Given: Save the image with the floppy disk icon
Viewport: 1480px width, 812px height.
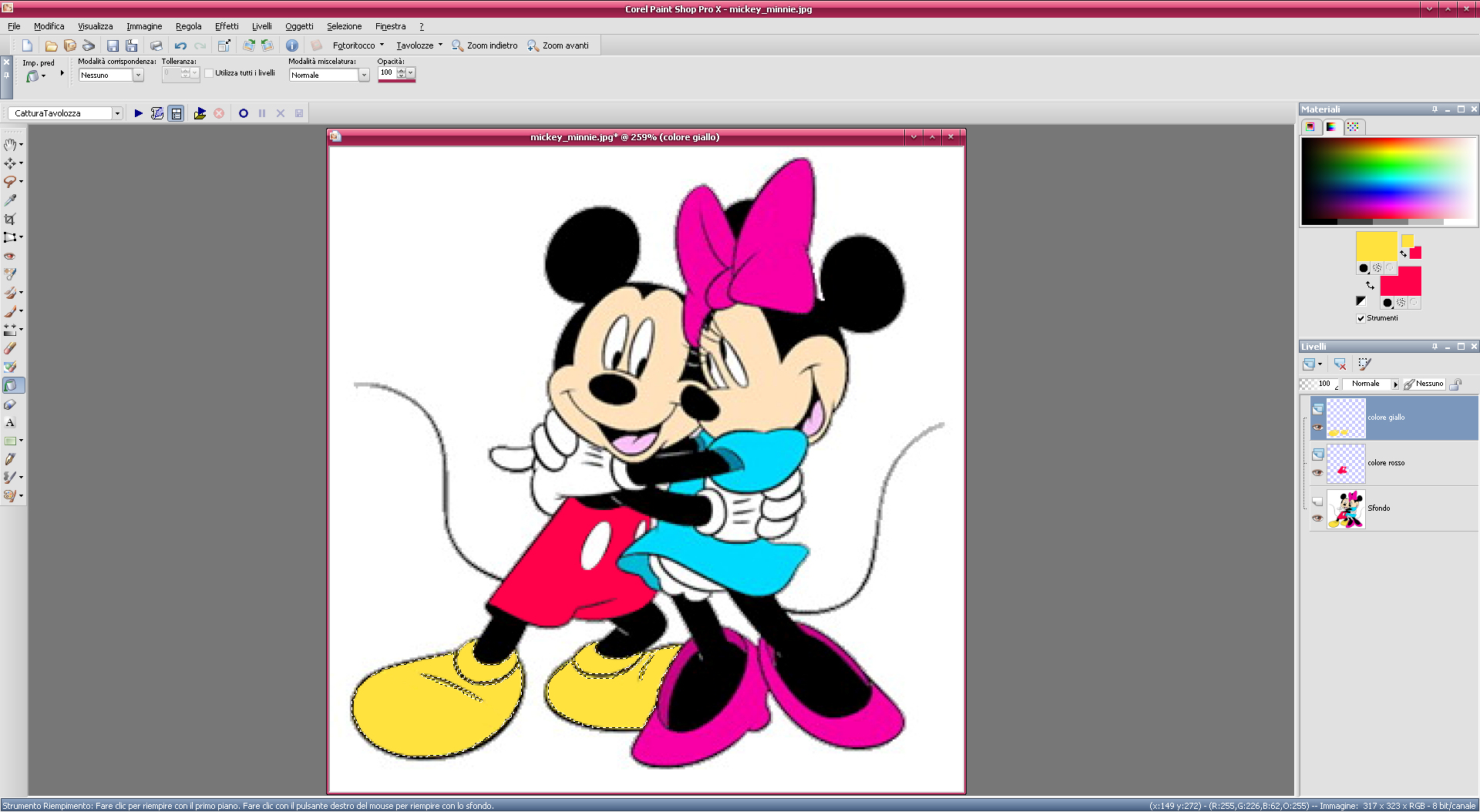Looking at the screenshot, I should click(113, 45).
